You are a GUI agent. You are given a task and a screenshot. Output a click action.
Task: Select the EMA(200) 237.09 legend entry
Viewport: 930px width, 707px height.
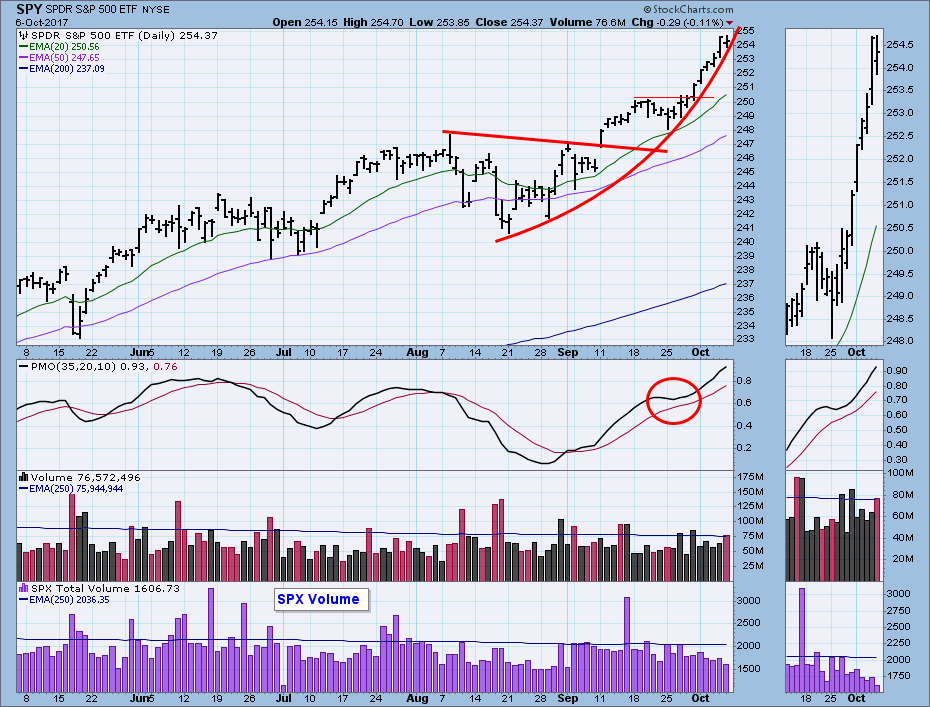(62, 69)
